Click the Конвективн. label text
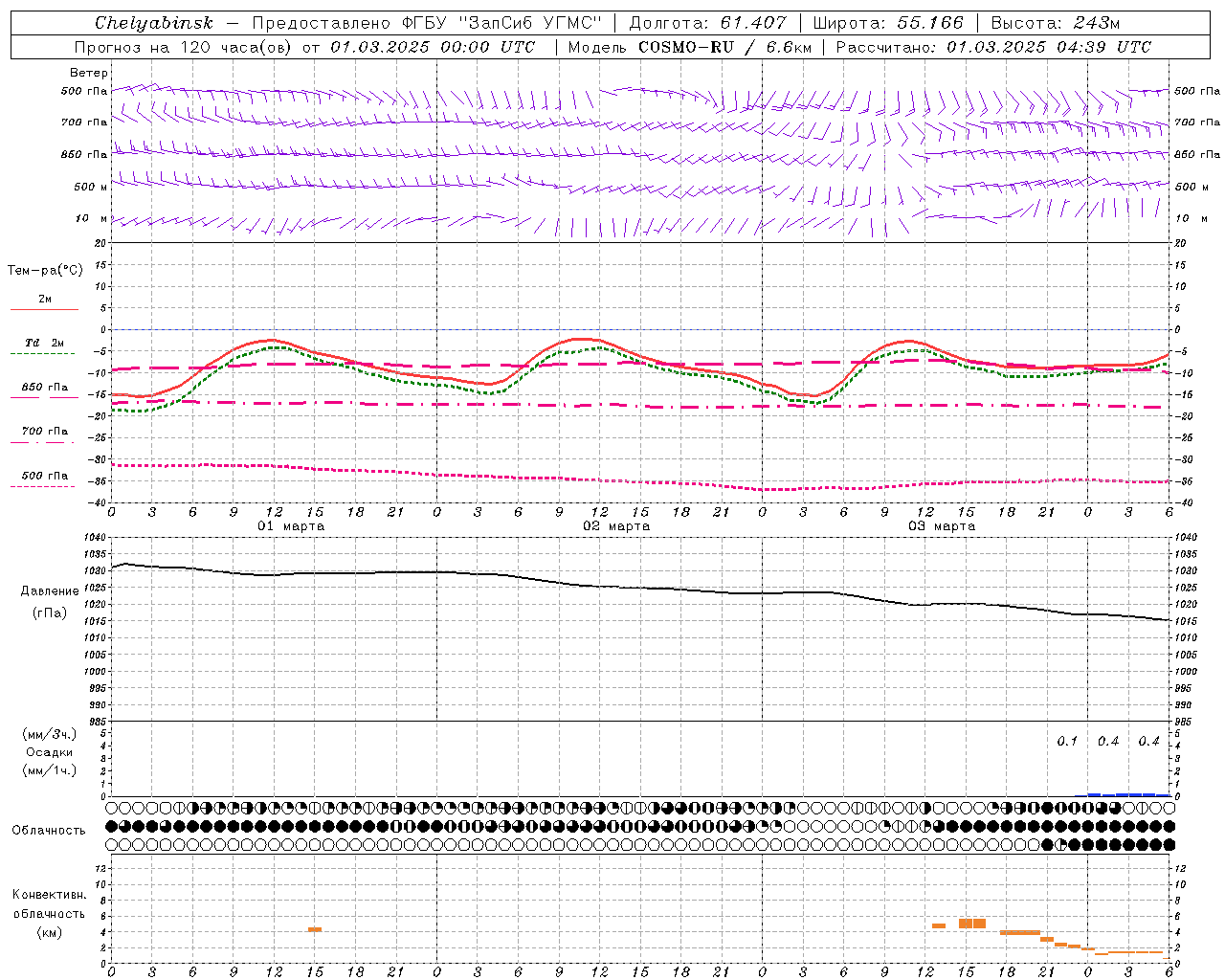 [x=49, y=895]
